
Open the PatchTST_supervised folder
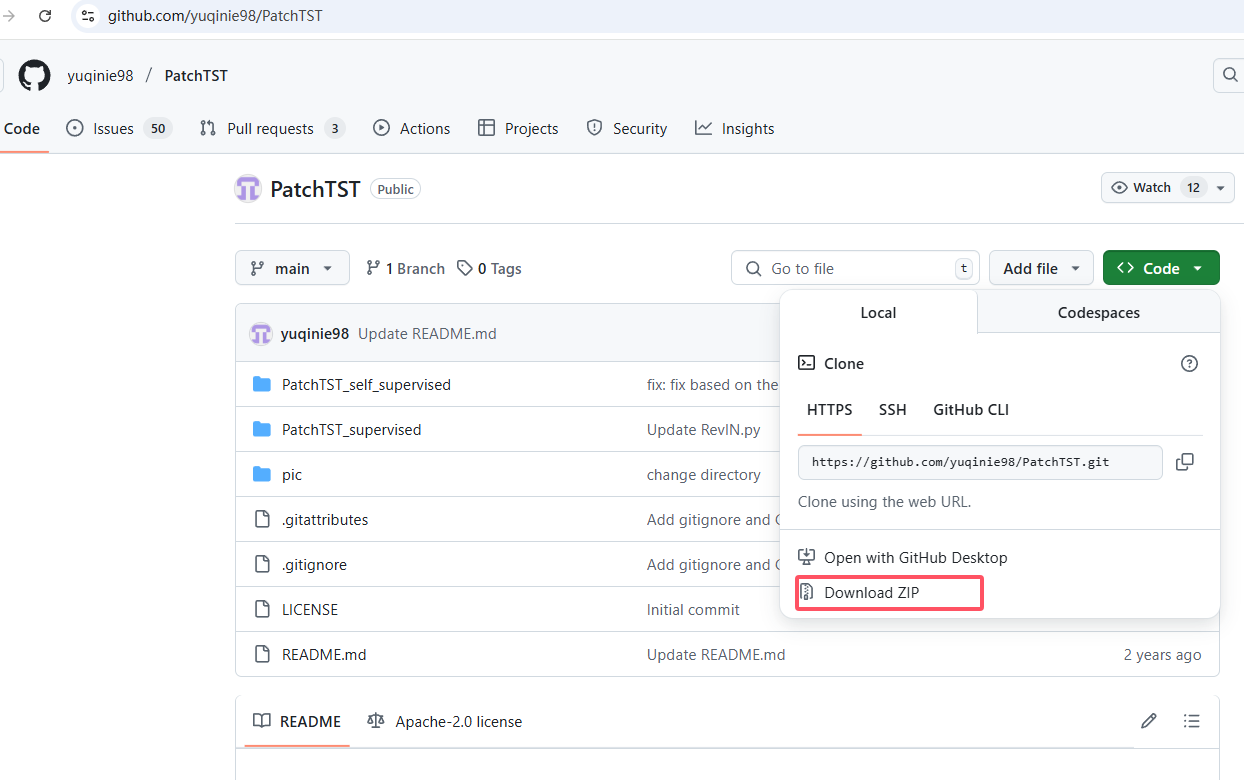click(351, 429)
